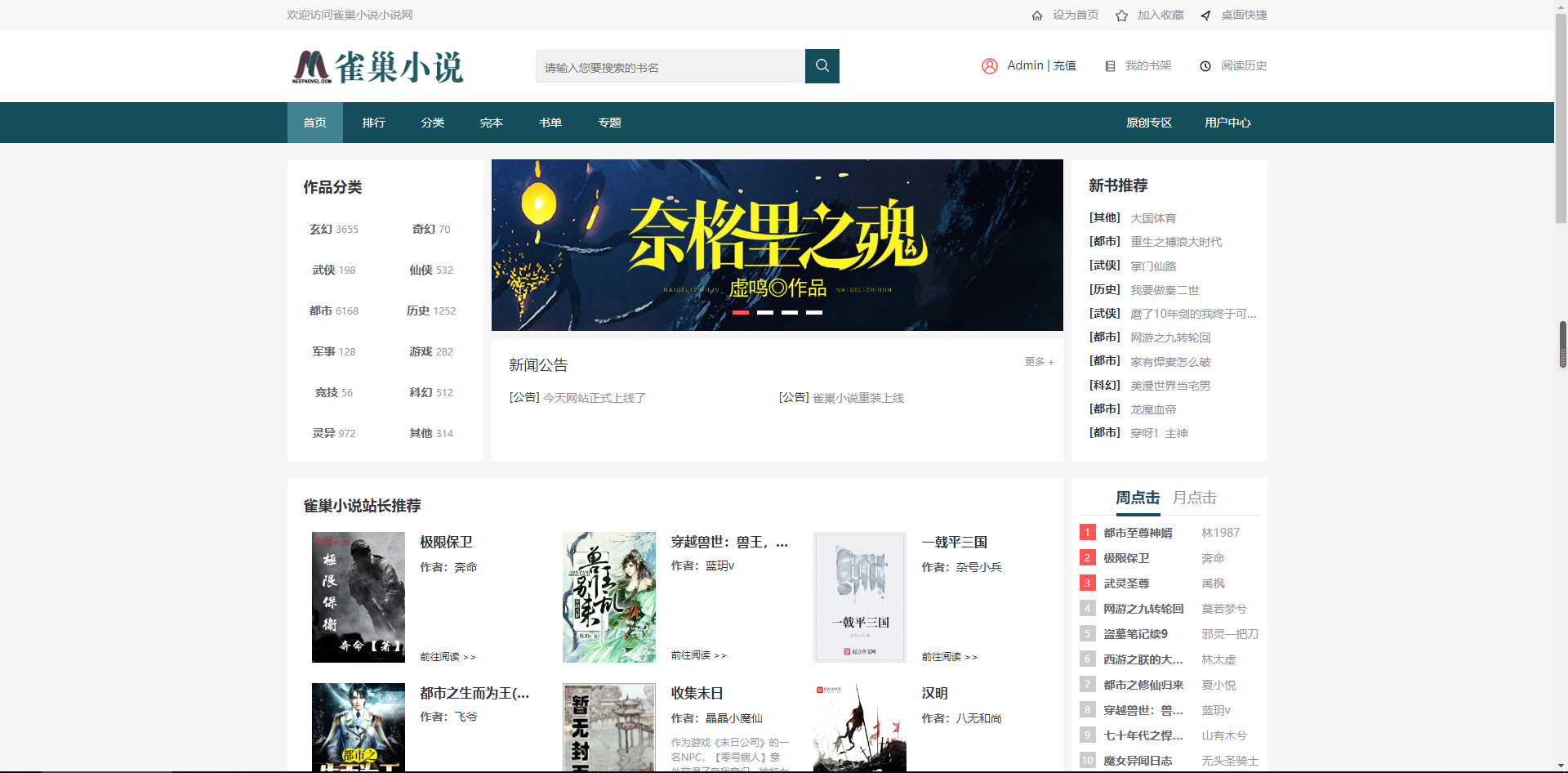Click 更多 + in news announcements
Screen dimensions: 1568x773
click(x=1039, y=361)
